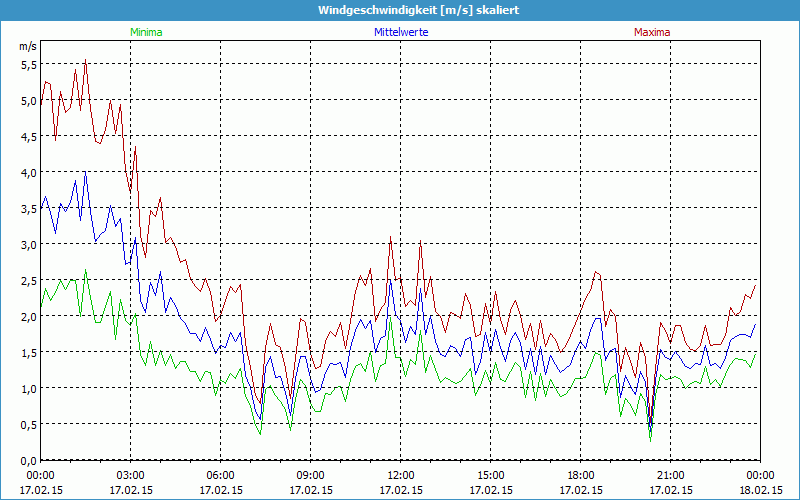Click the 06:00 time axis label
The image size is (800, 500).
pyautogui.click(x=221, y=475)
